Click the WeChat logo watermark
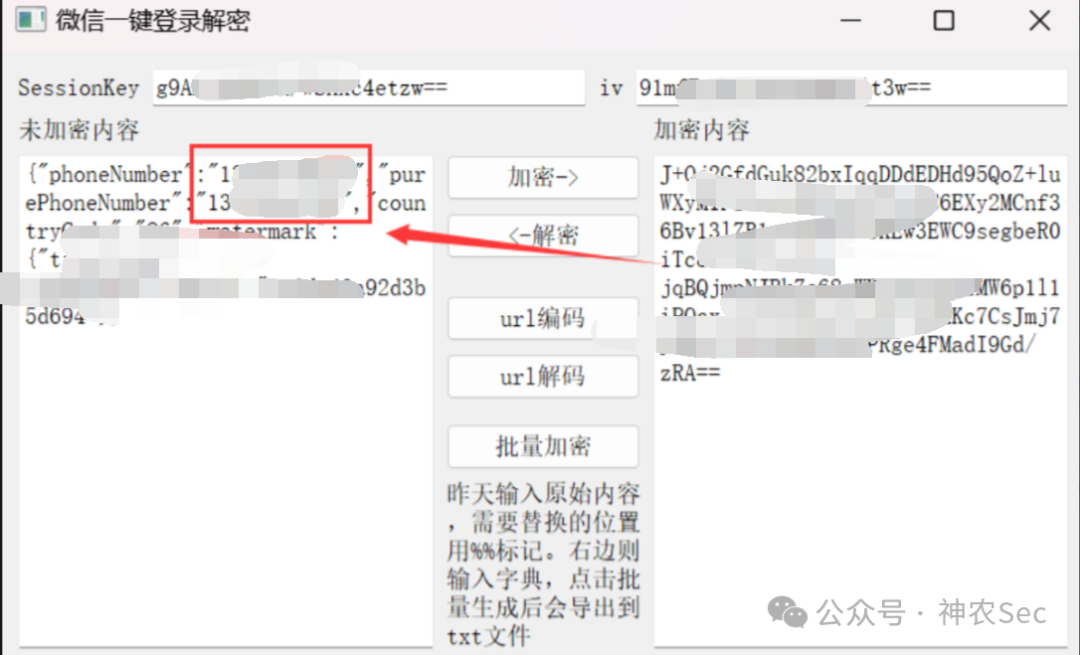This screenshot has width=1080, height=655. pos(787,612)
